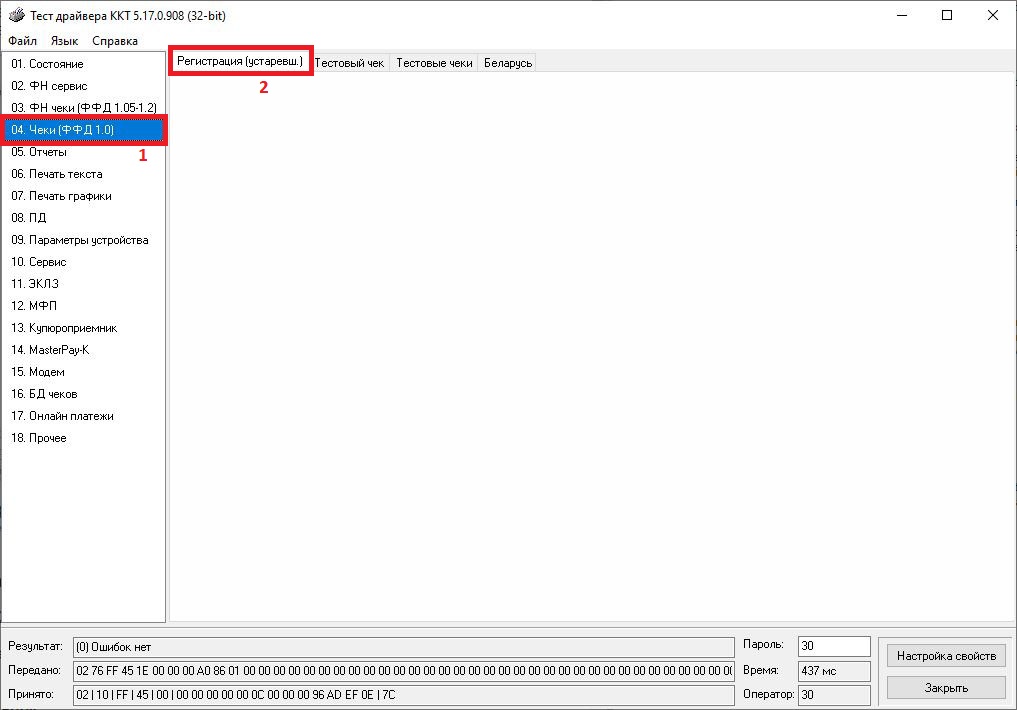Click Настройка свойств button
Screen dimensions: 1017x710
click(945, 656)
